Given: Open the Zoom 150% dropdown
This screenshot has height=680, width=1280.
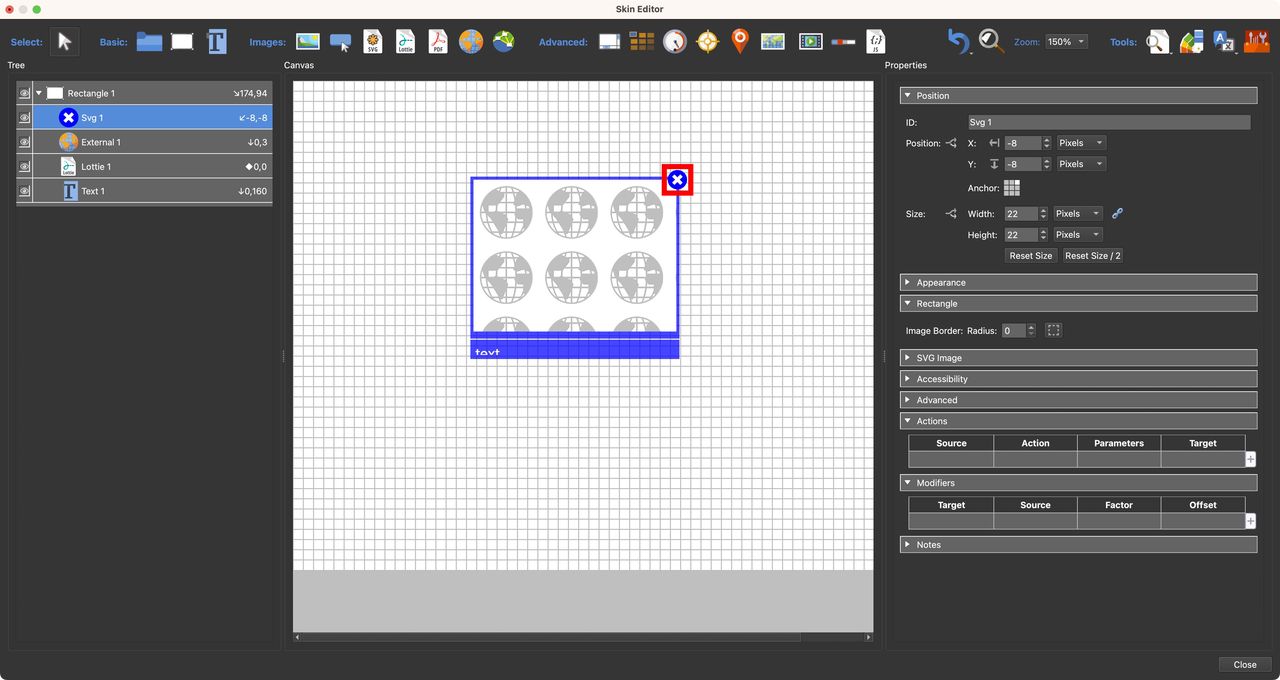Looking at the screenshot, I should click(x=1066, y=42).
